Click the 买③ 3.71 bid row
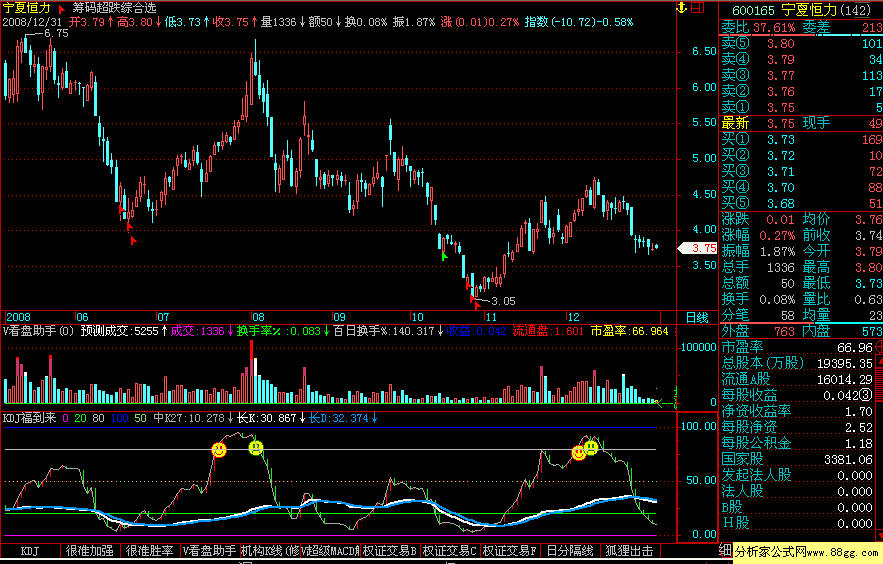The image size is (883, 564). coord(801,171)
